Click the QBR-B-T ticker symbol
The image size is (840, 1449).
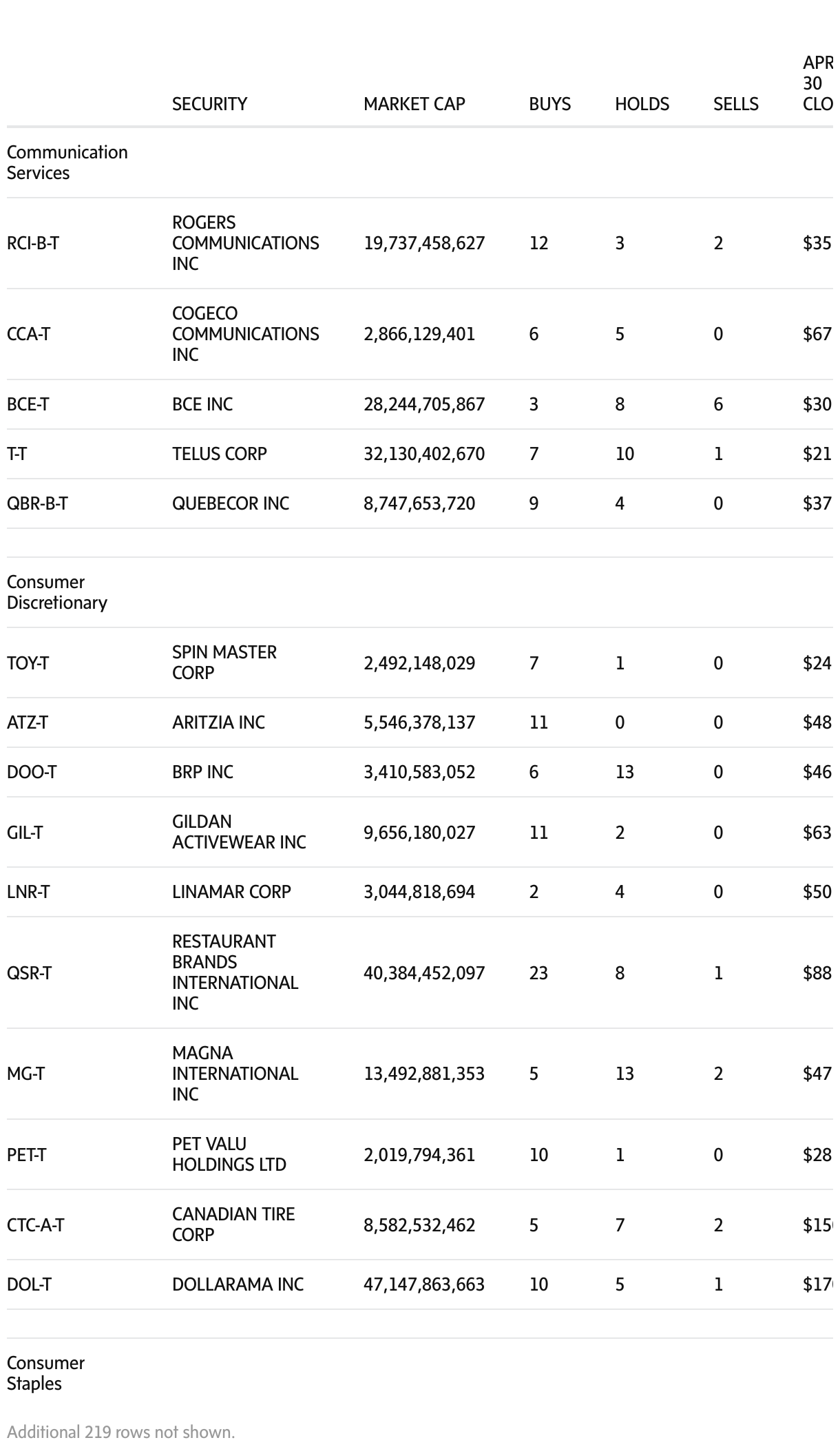point(37,503)
